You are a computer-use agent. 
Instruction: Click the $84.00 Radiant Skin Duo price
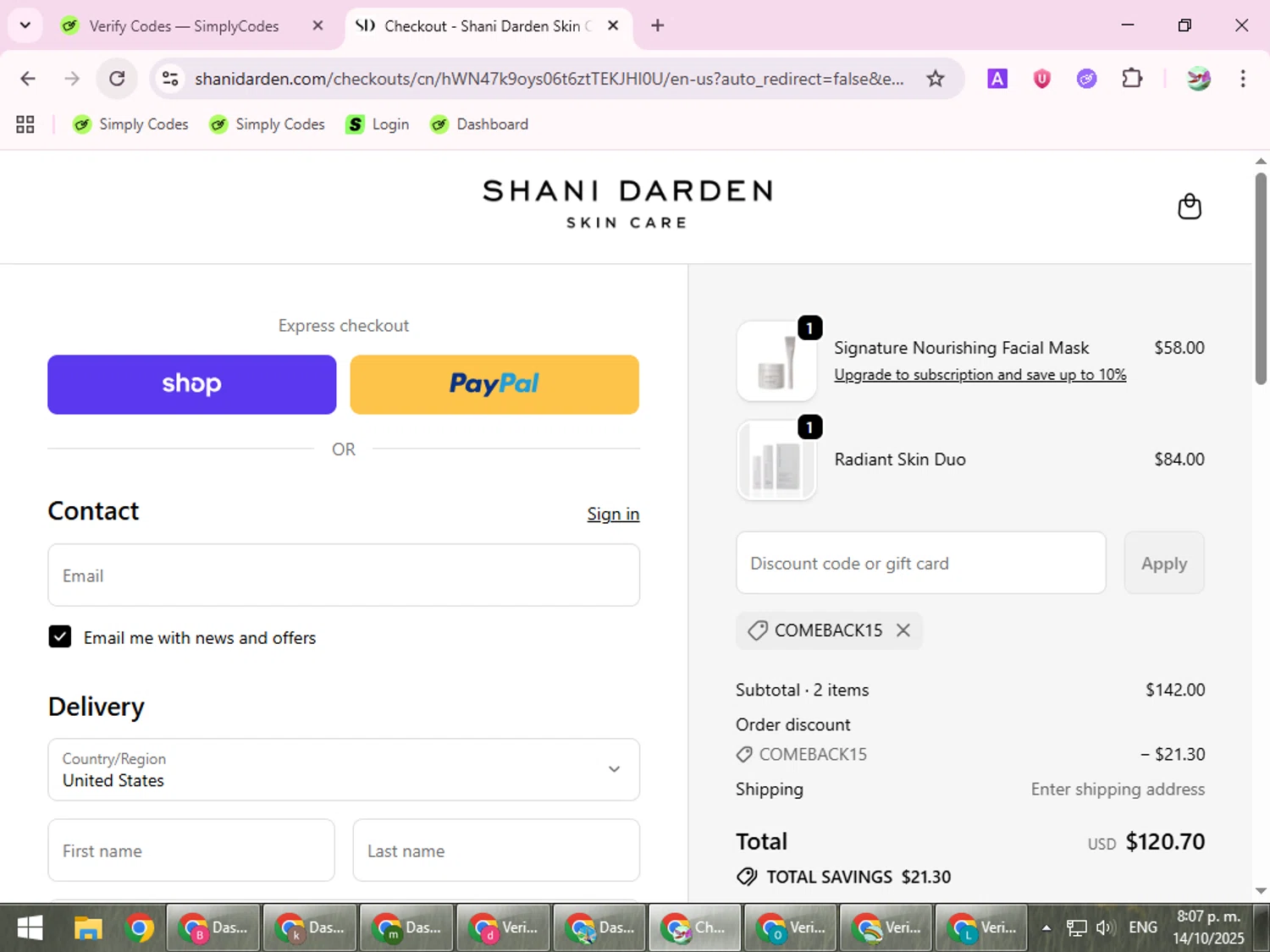[1179, 459]
